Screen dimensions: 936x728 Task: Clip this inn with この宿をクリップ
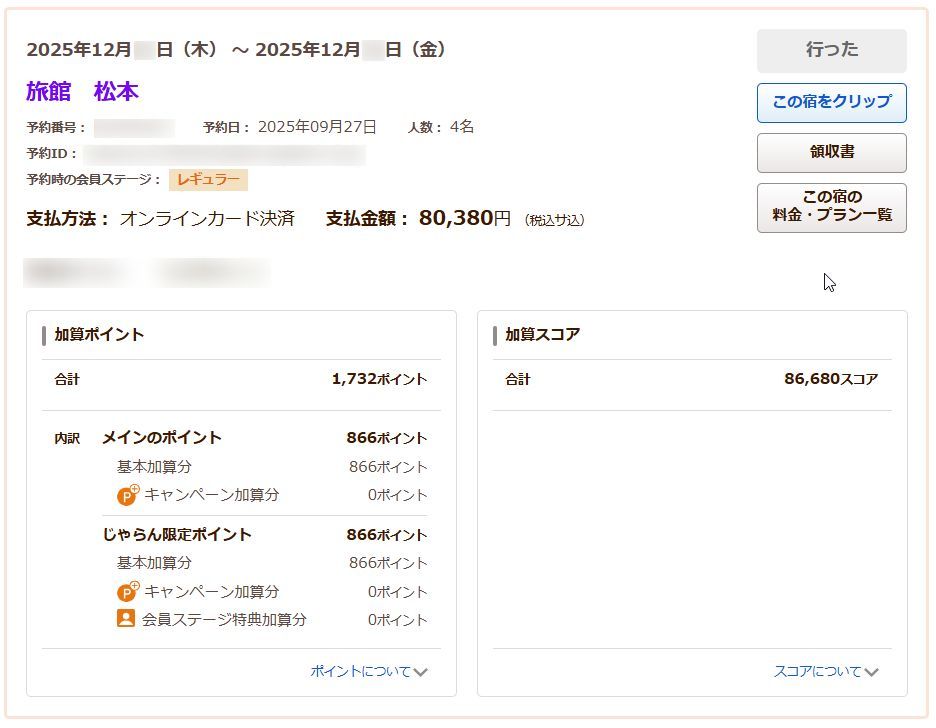click(x=831, y=102)
